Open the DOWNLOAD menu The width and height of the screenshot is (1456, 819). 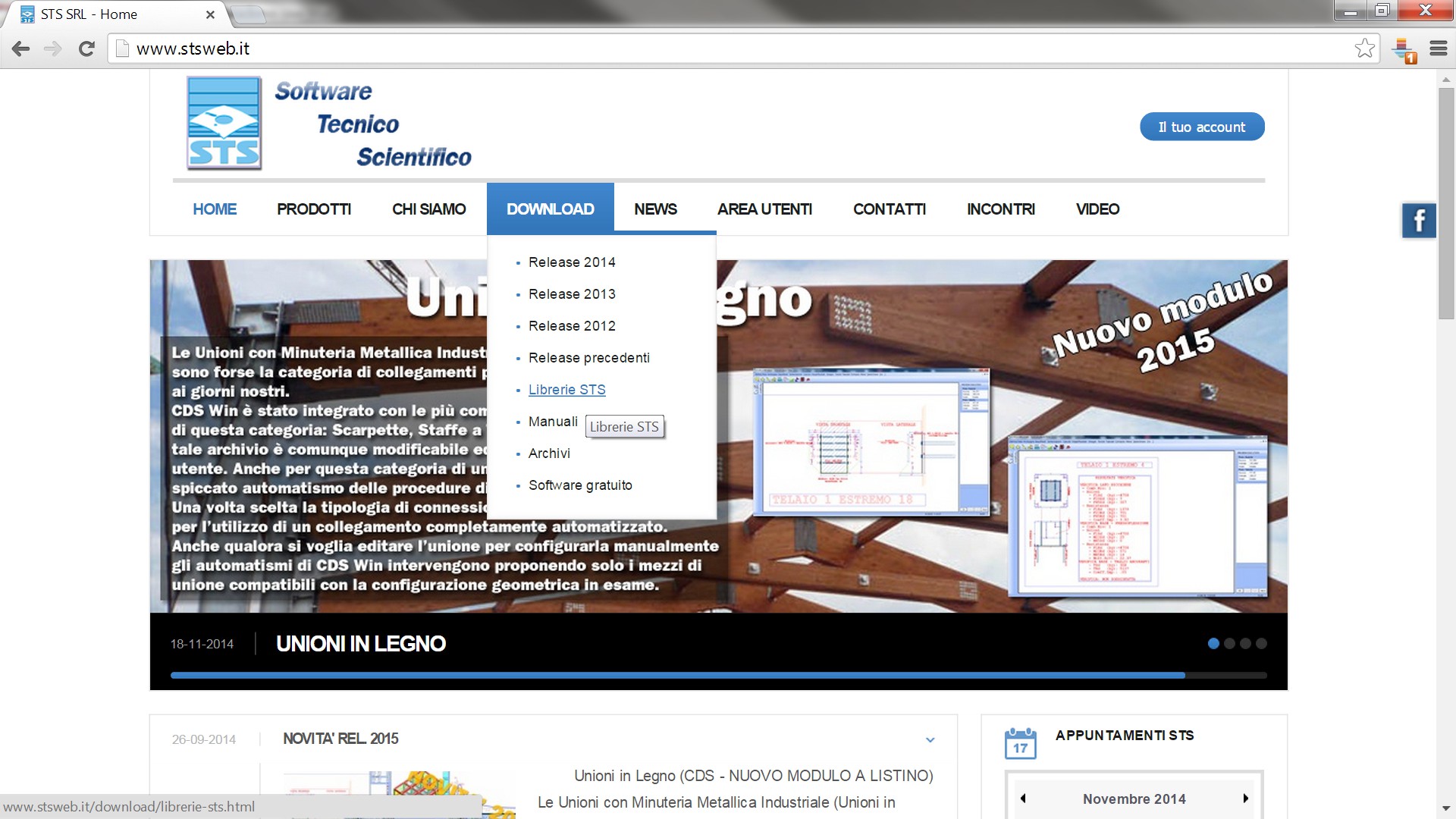(551, 209)
